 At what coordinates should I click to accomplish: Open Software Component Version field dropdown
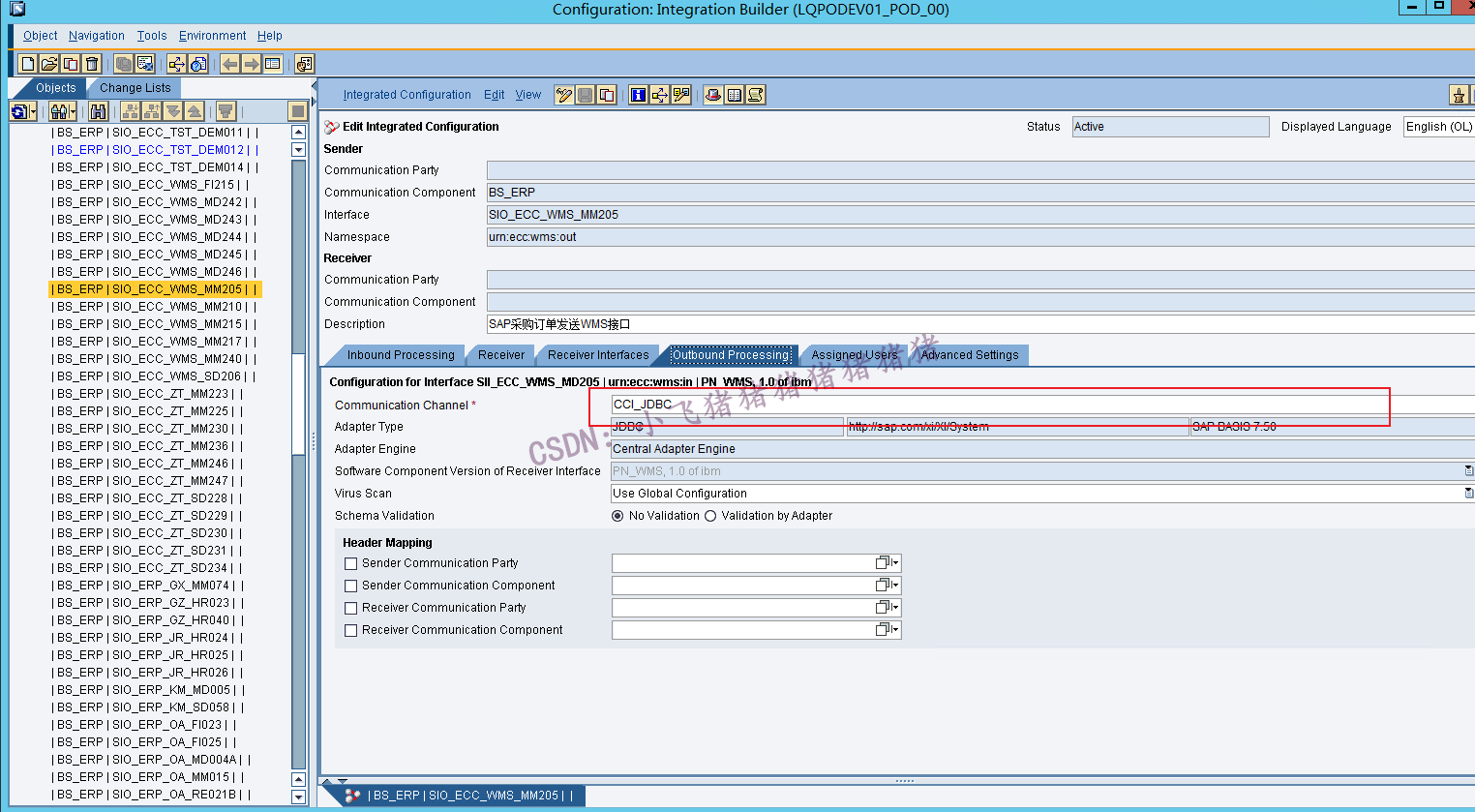pos(1468,471)
